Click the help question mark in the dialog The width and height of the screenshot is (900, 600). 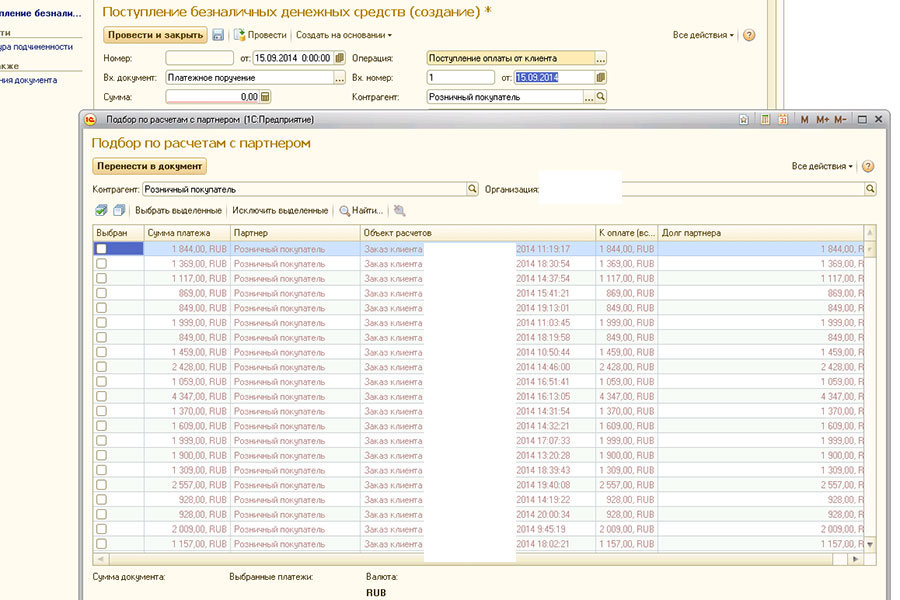(867, 167)
